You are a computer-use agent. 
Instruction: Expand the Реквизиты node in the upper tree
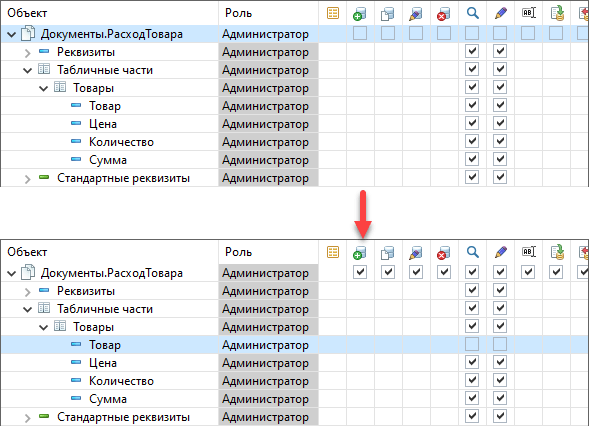[27, 53]
